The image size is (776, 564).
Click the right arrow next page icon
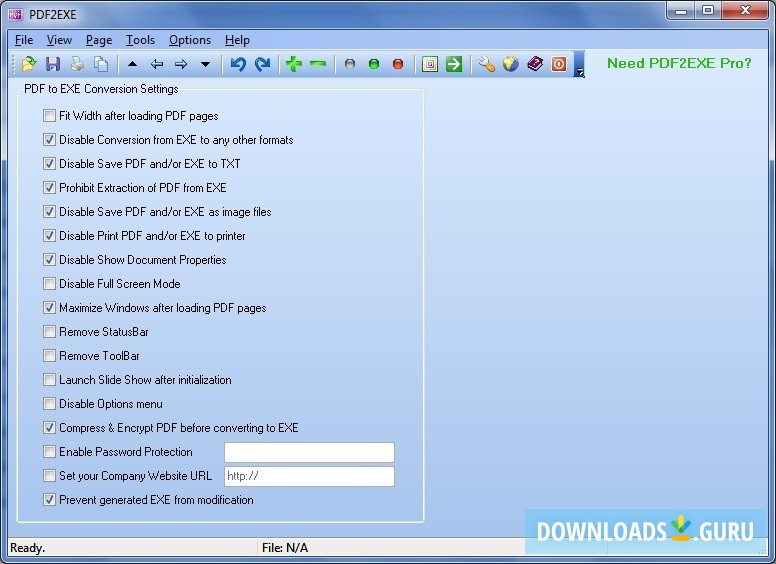point(181,64)
